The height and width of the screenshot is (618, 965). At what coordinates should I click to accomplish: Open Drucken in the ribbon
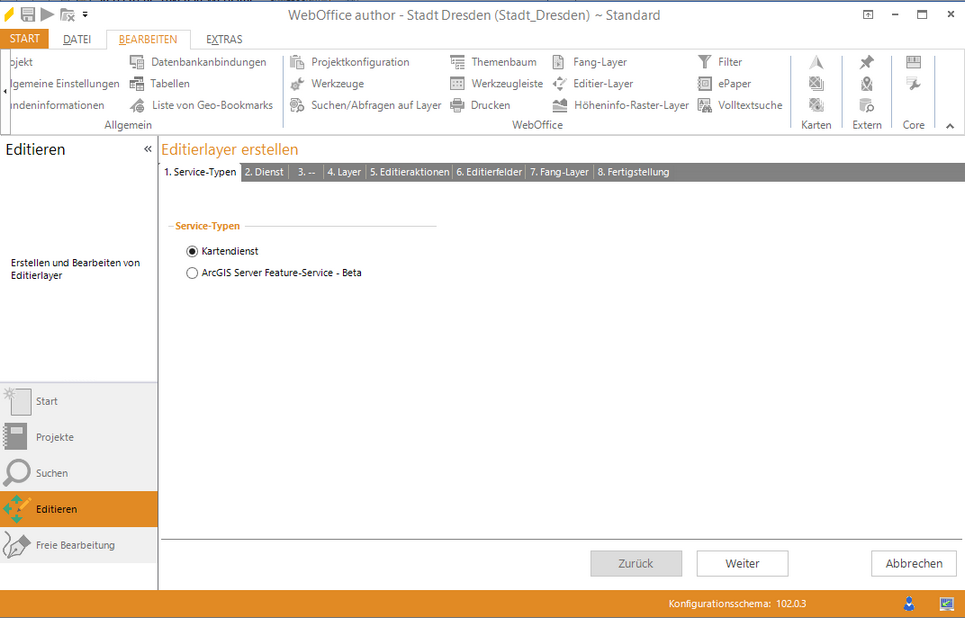(480, 105)
